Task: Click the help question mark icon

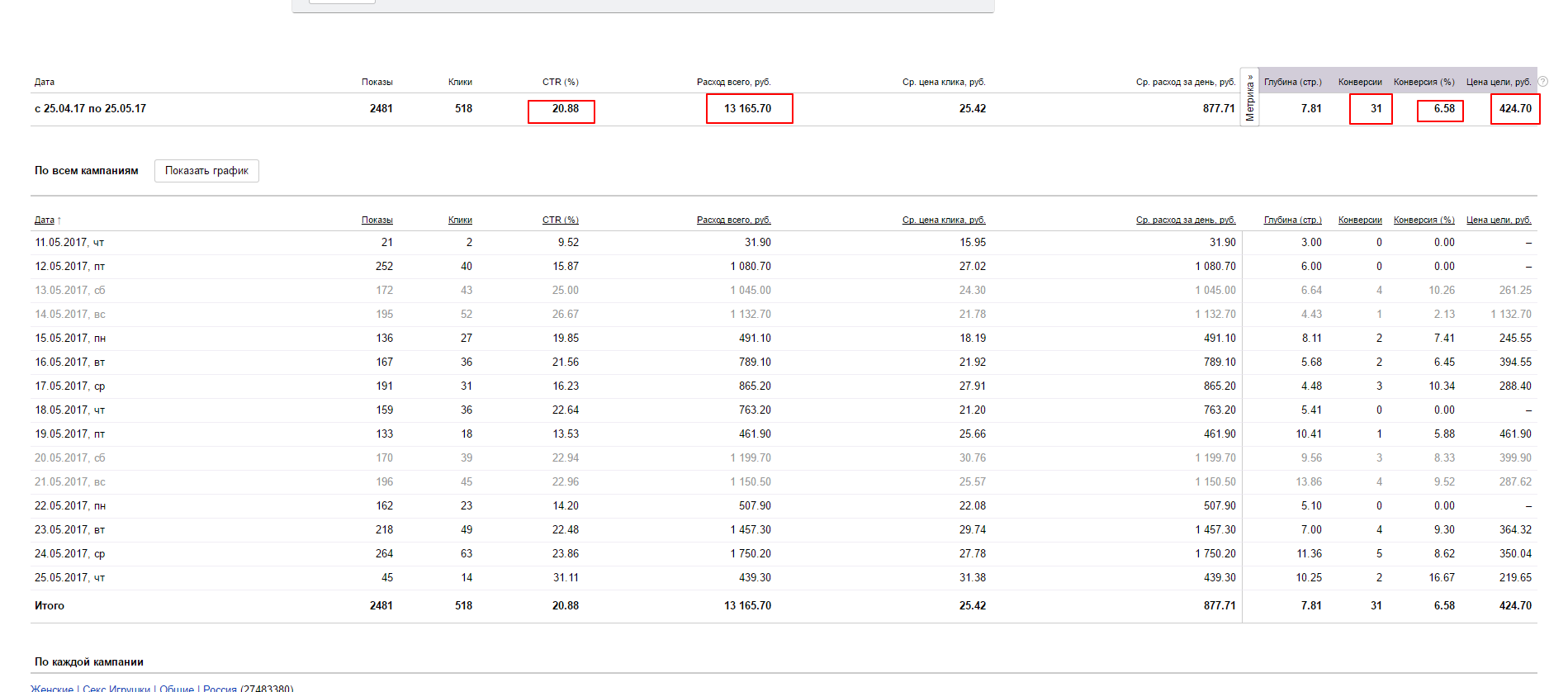Action: tap(1542, 82)
